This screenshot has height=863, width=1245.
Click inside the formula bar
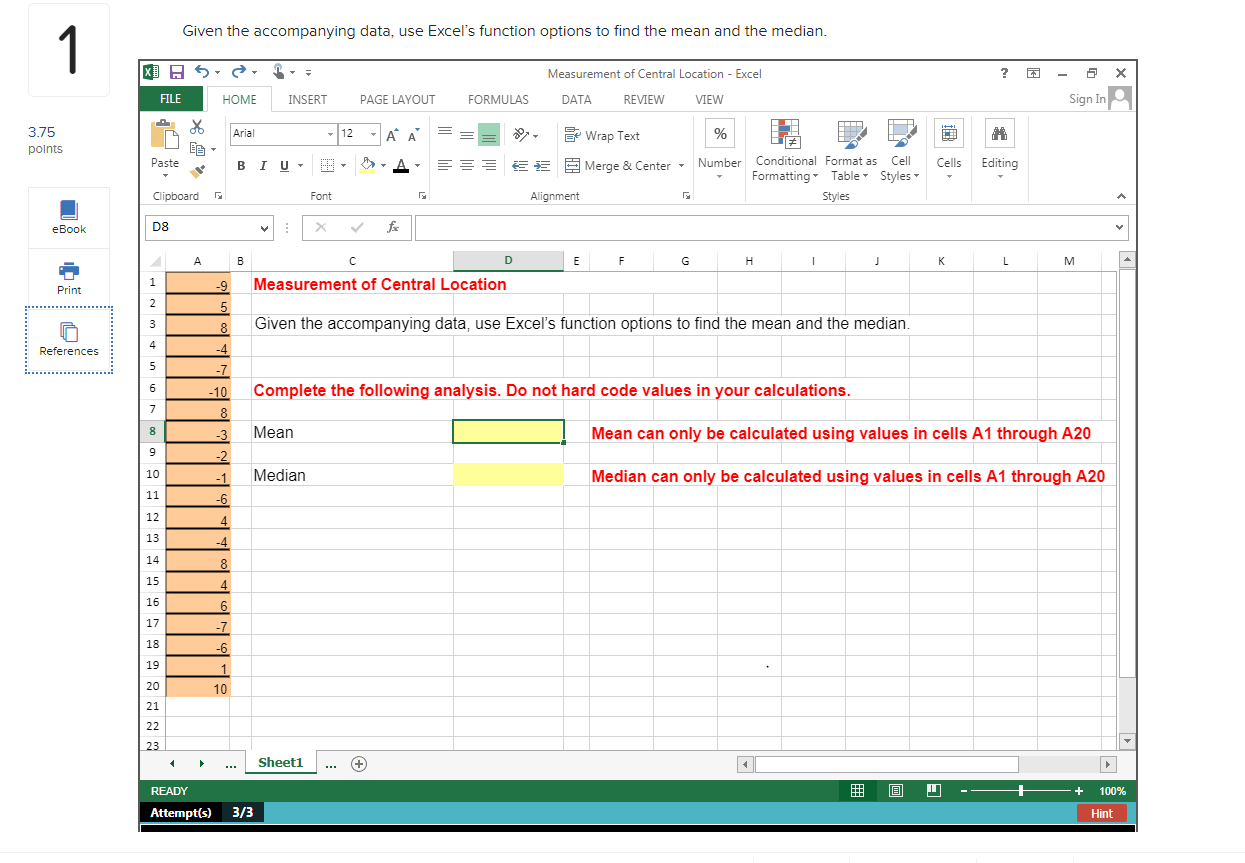click(700, 227)
